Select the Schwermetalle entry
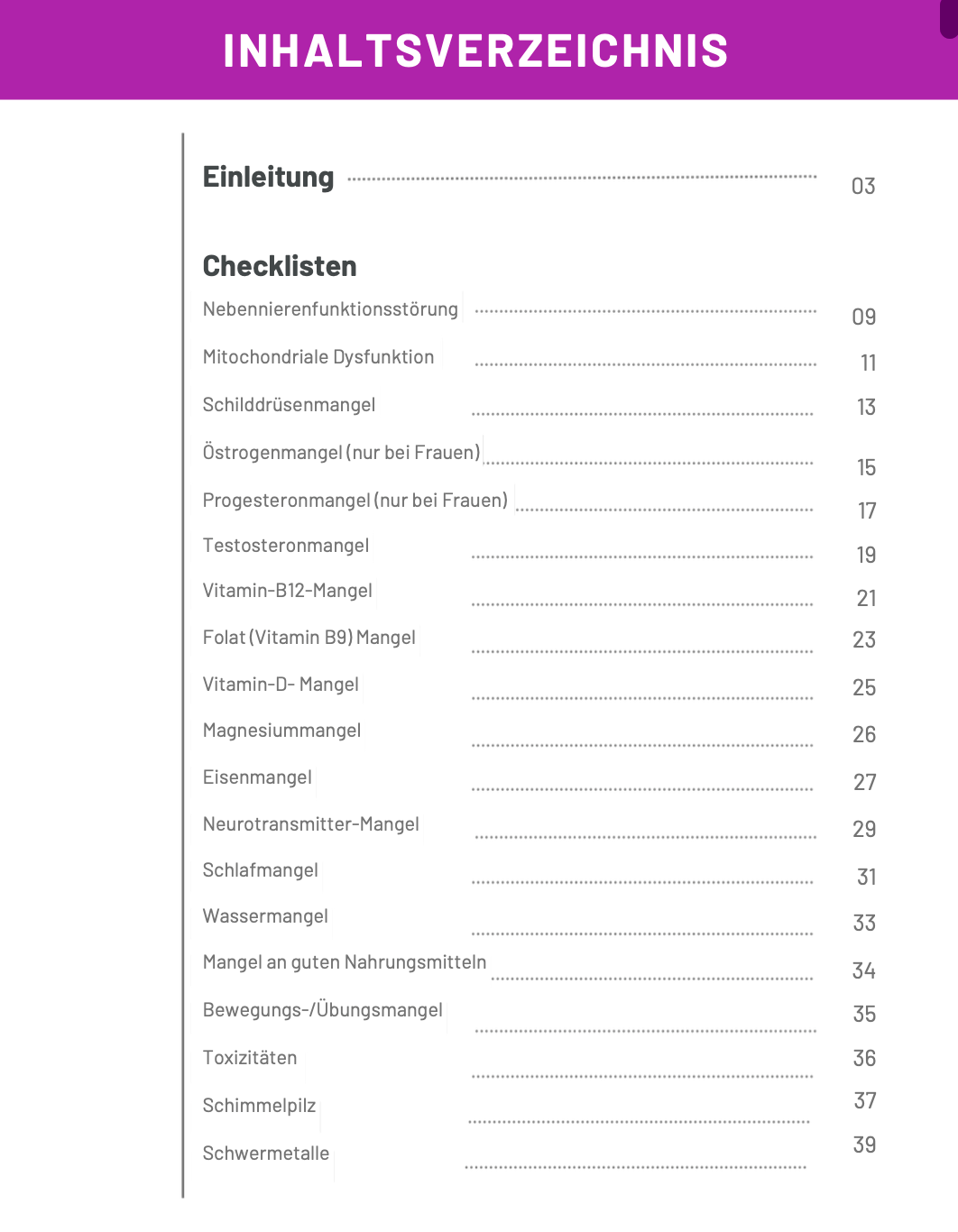The image size is (958, 1232). click(265, 1154)
